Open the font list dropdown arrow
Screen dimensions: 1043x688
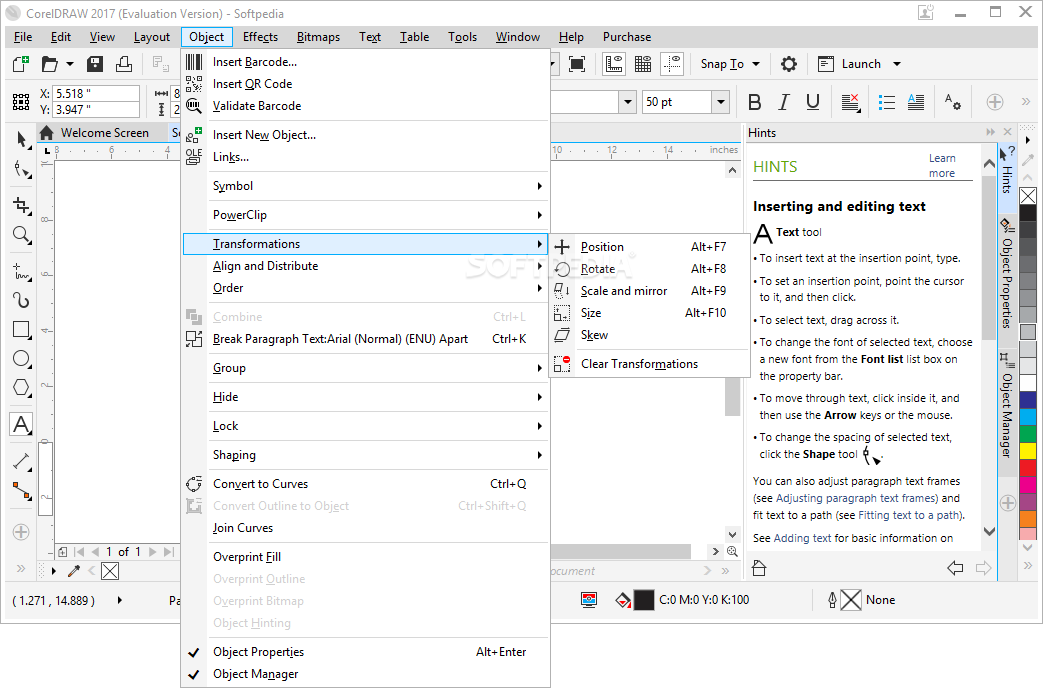pos(627,102)
